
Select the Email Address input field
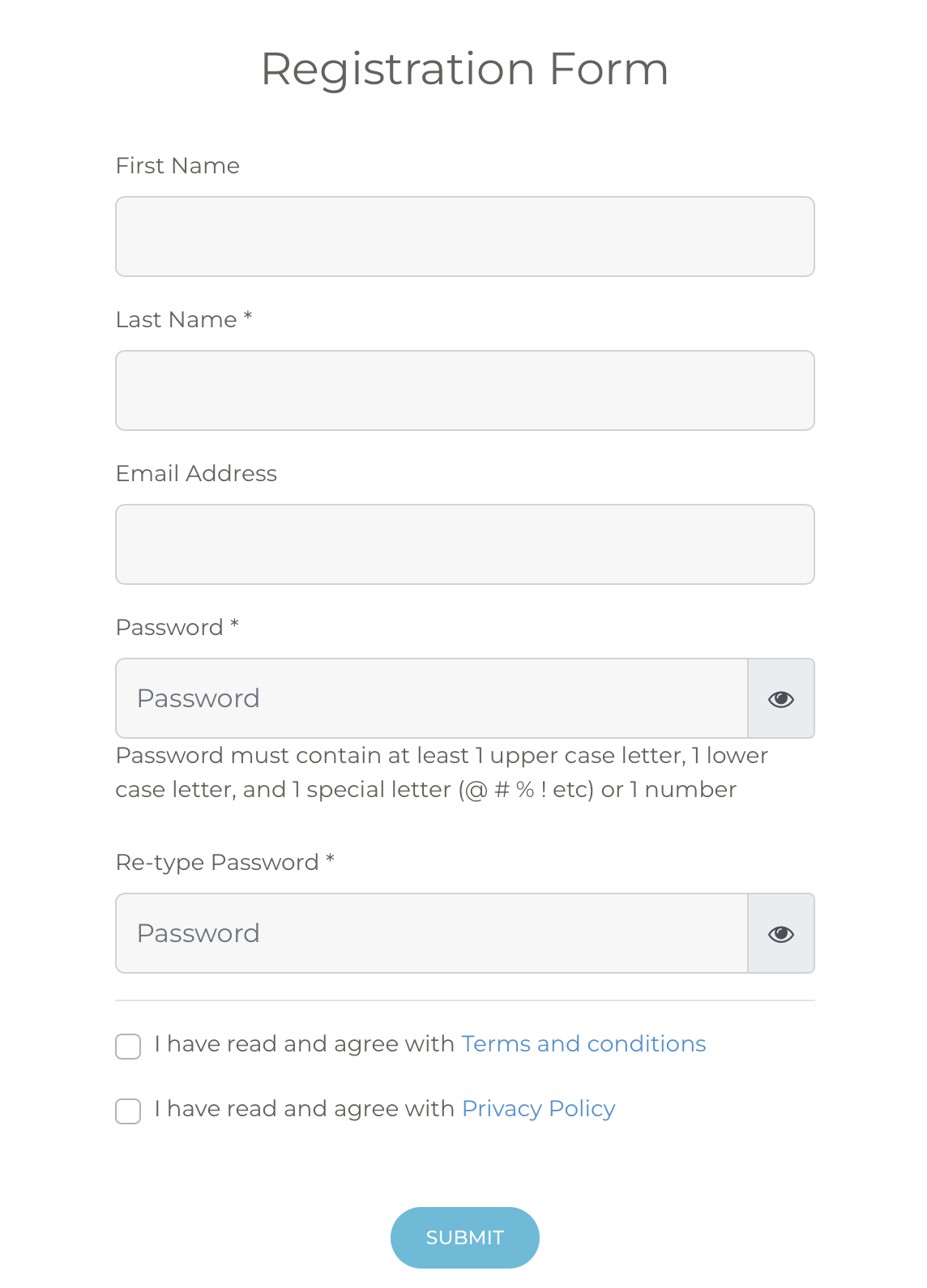point(465,544)
